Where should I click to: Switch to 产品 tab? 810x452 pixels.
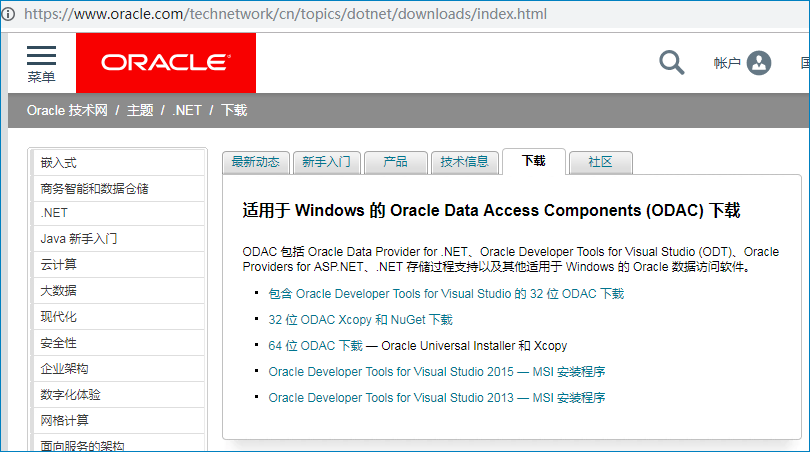(x=396, y=162)
